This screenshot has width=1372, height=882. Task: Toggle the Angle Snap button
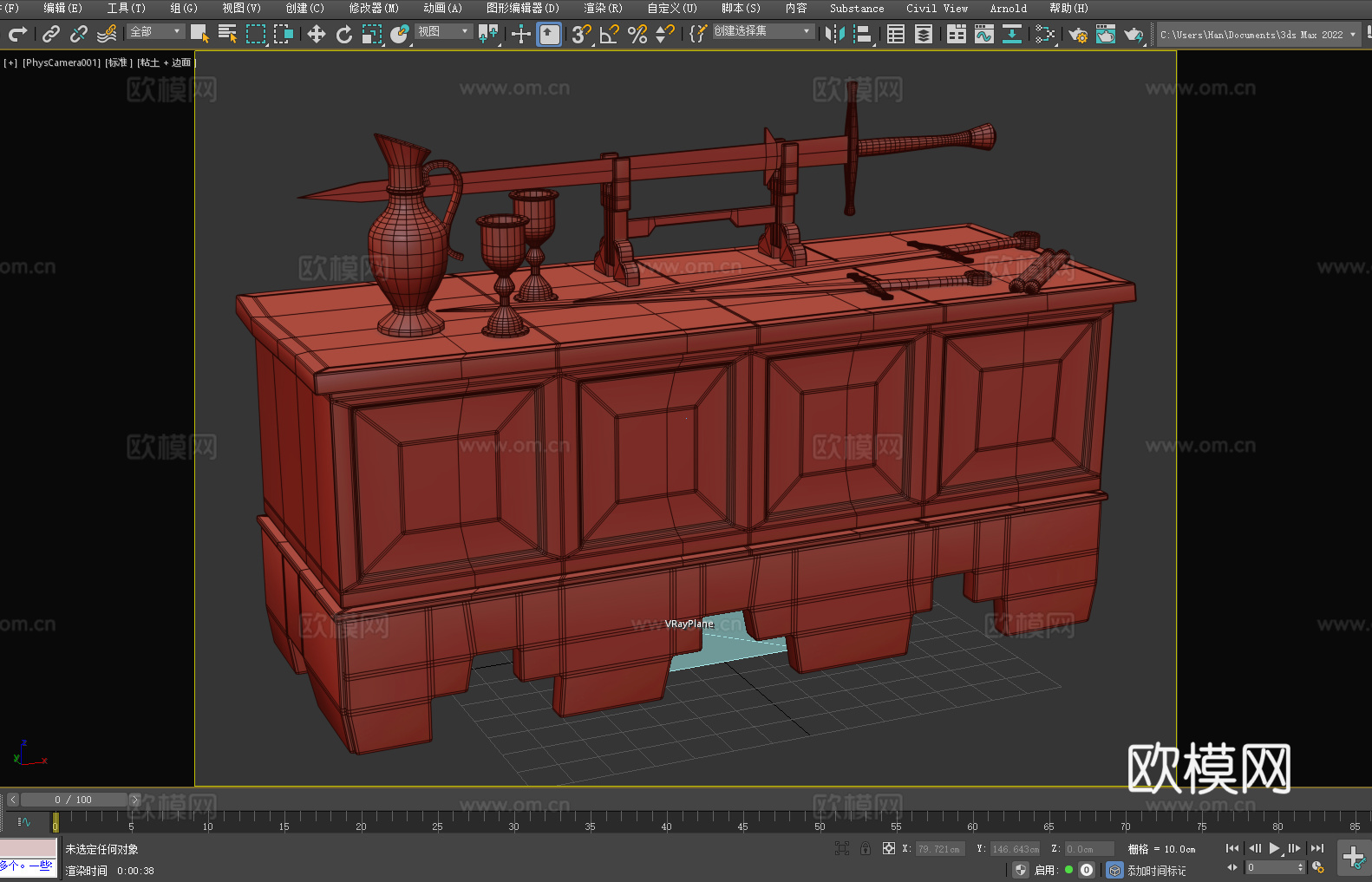tap(609, 34)
